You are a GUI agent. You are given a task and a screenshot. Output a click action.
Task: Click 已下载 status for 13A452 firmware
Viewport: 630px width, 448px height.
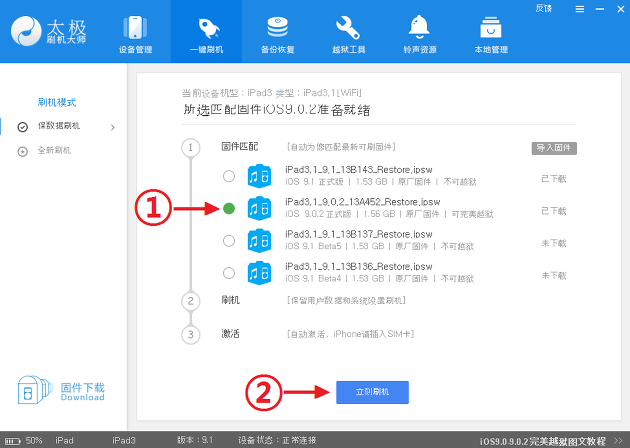point(554,211)
